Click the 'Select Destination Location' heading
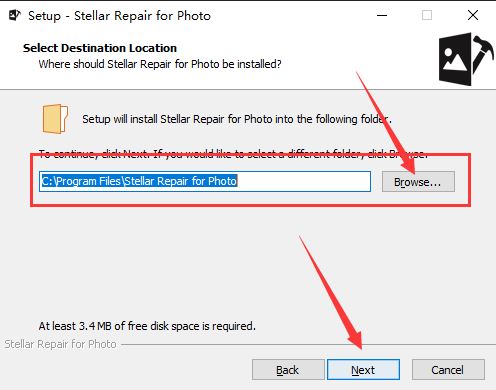 [100, 48]
